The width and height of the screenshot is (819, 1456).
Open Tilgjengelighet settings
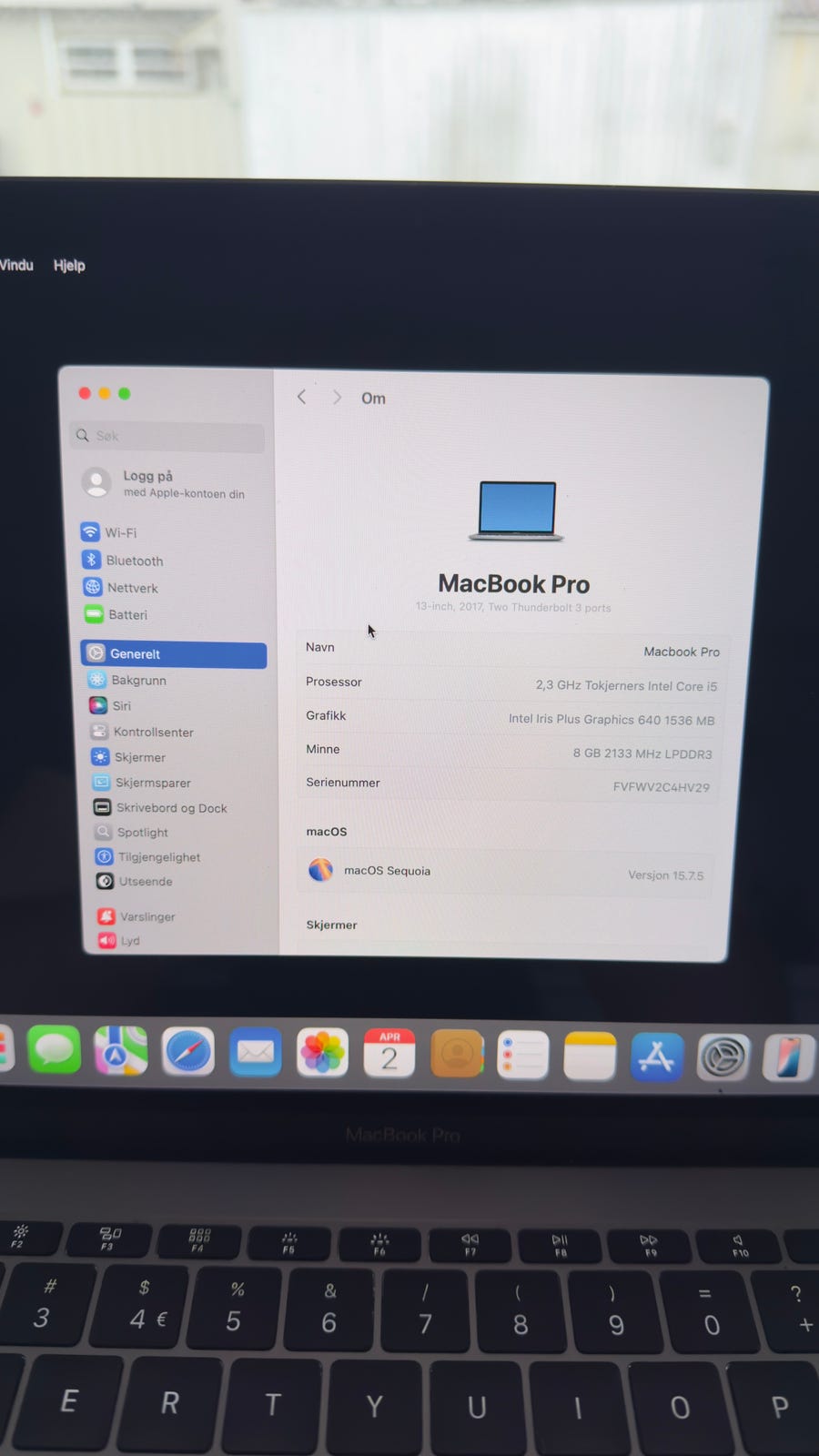148,857
